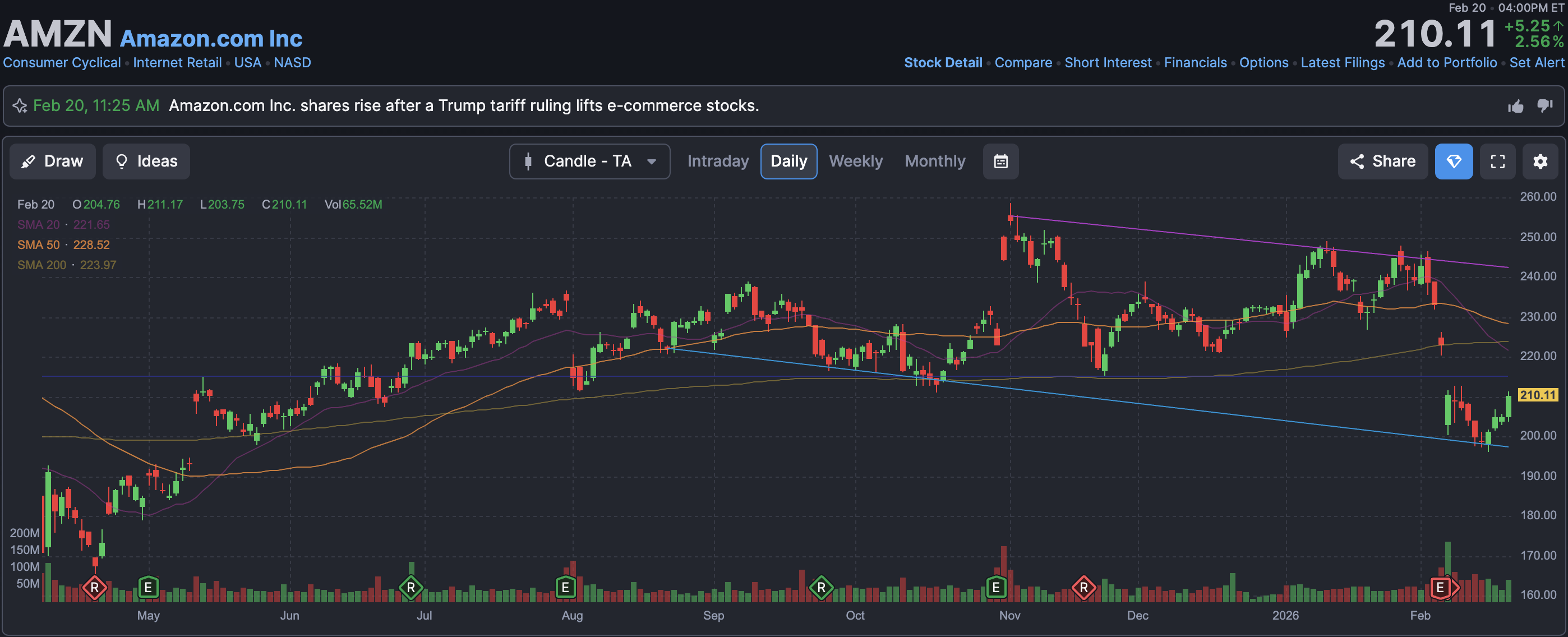Click the SMA 50 indicator label
Viewport: 1568px width, 637px height.
tap(38, 244)
